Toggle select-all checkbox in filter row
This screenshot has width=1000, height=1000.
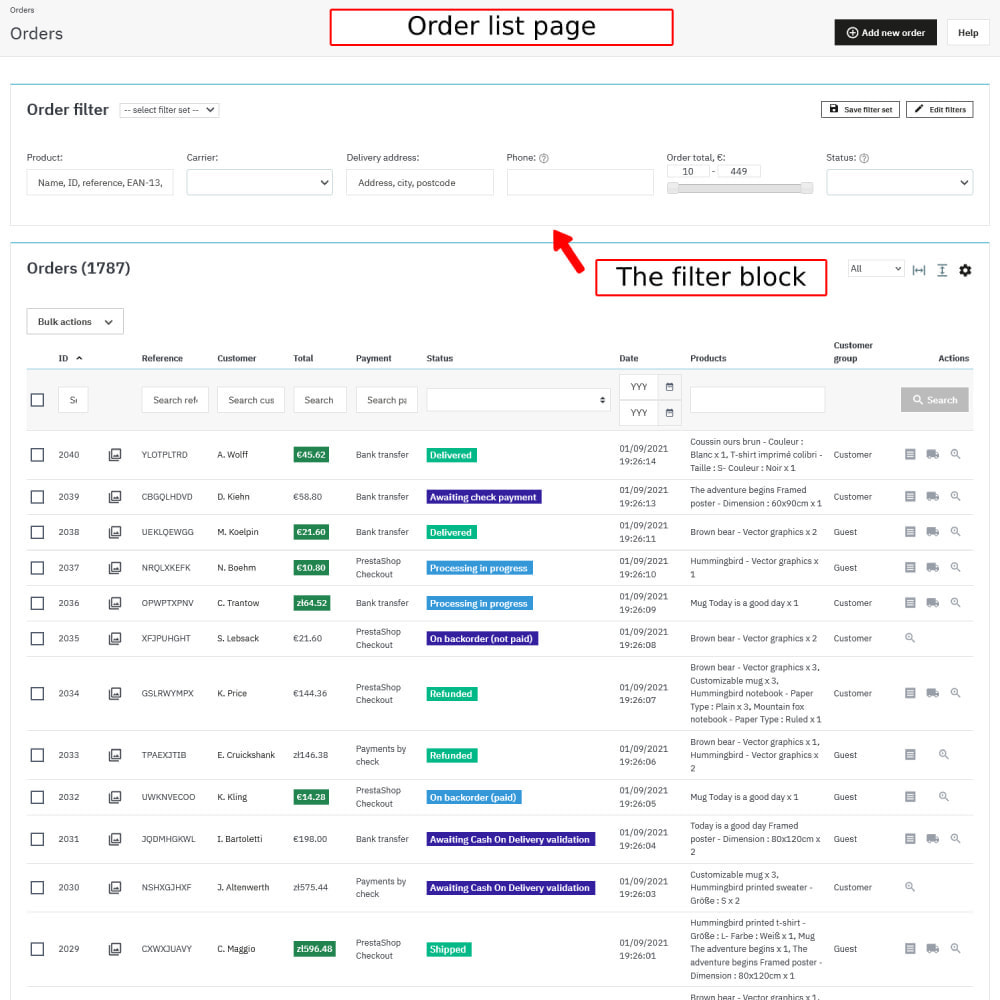[x=37, y=400]
